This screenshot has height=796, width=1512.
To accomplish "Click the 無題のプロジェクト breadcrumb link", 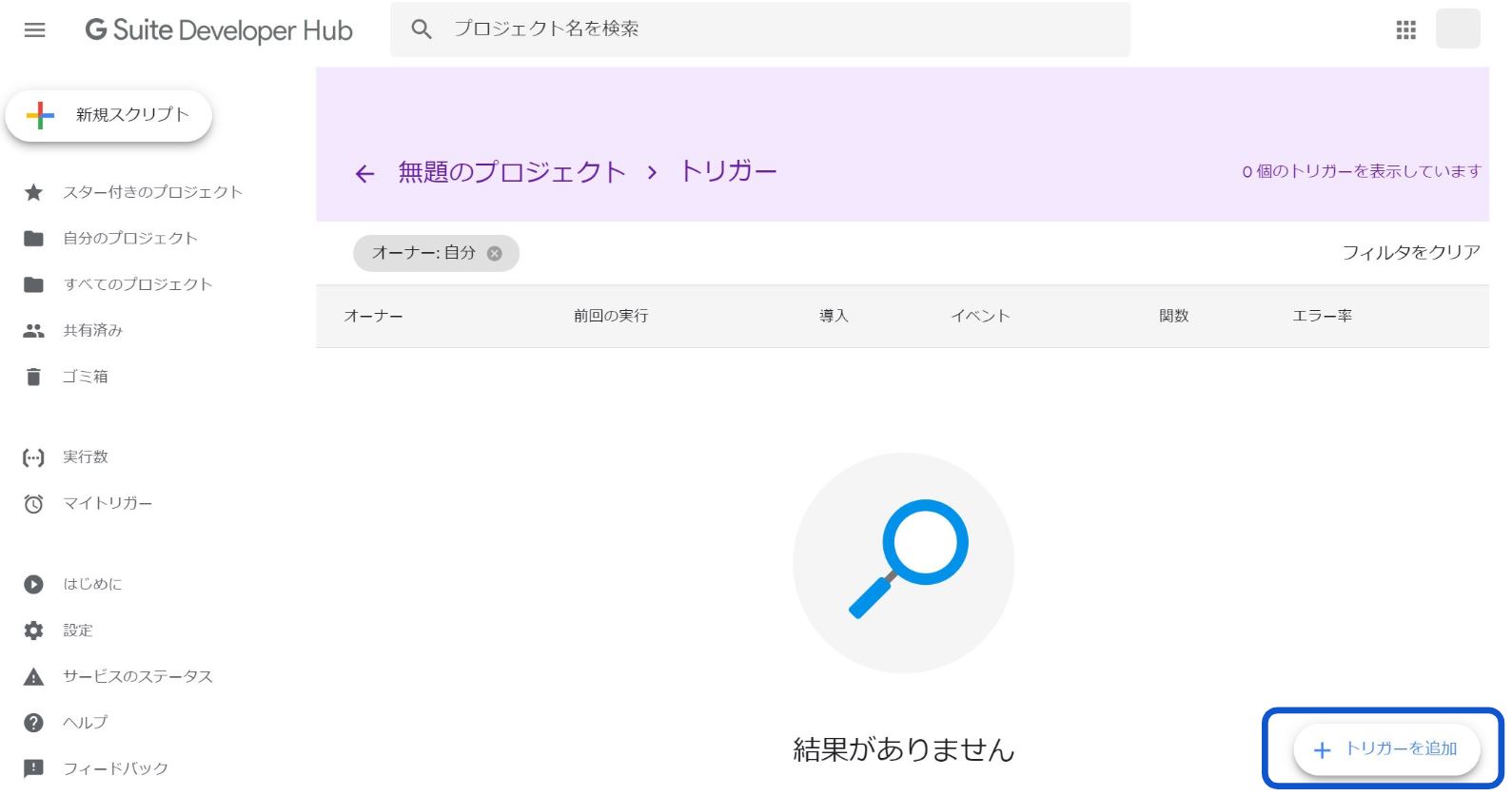I will [512, 172].
